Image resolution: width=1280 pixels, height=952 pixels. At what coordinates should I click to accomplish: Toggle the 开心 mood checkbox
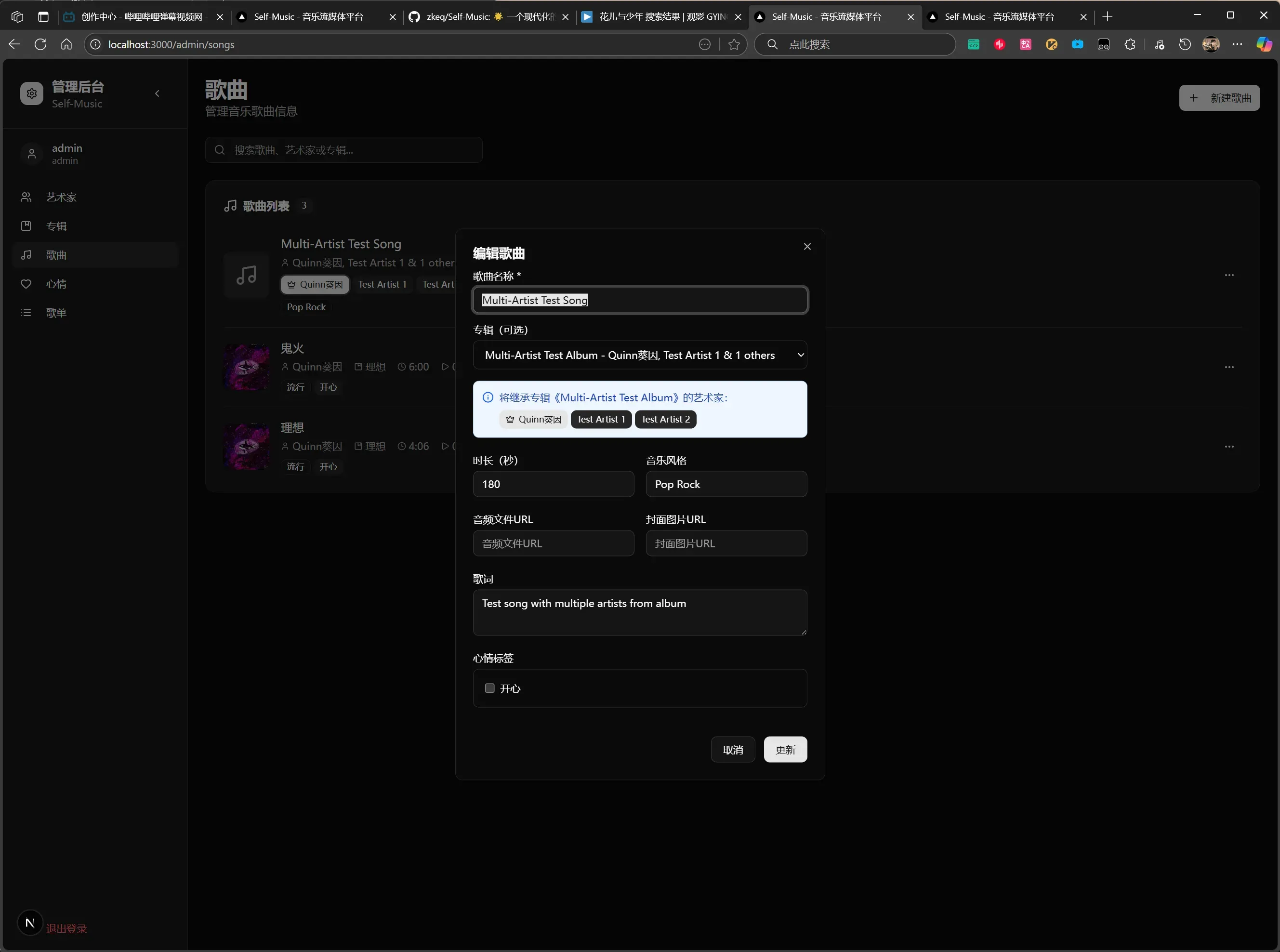[x=489, y=688]
